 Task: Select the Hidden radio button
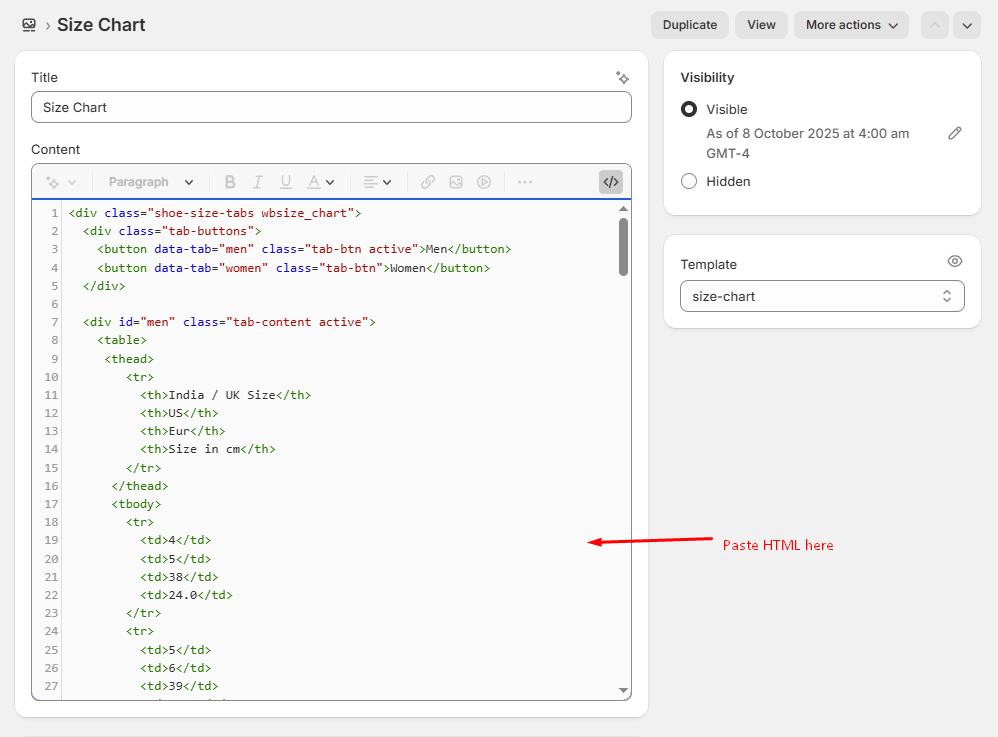pyautogui.click(x=689, y=181)
